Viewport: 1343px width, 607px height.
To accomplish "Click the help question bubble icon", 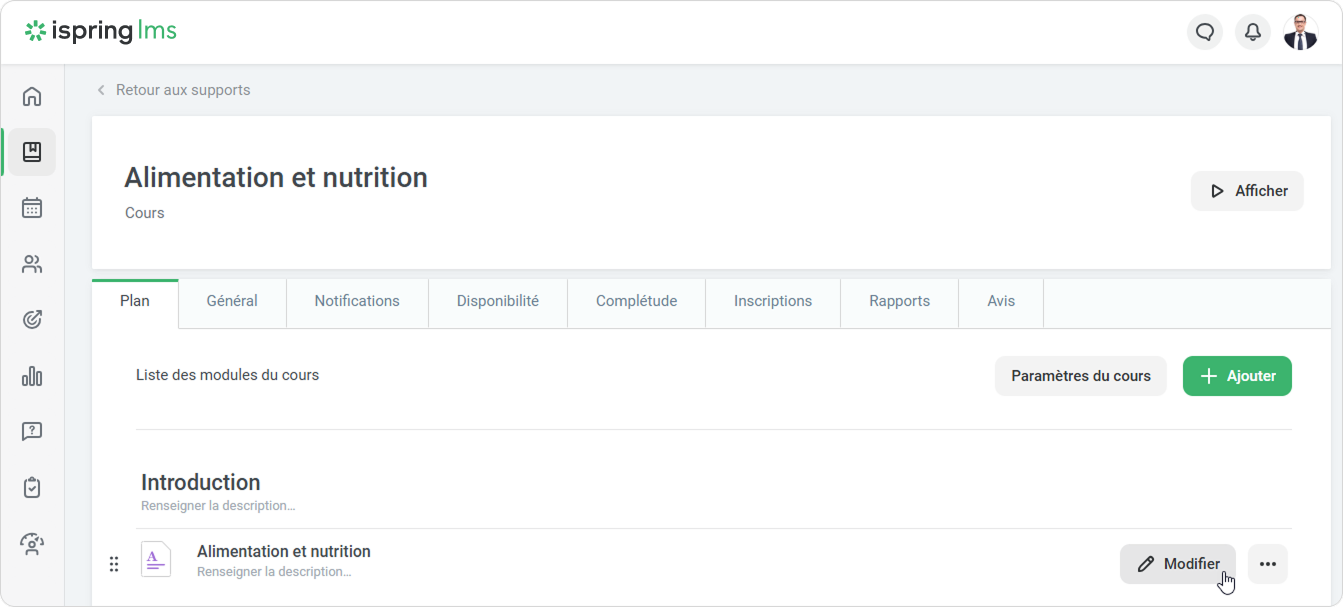I will tap(32, 432).
